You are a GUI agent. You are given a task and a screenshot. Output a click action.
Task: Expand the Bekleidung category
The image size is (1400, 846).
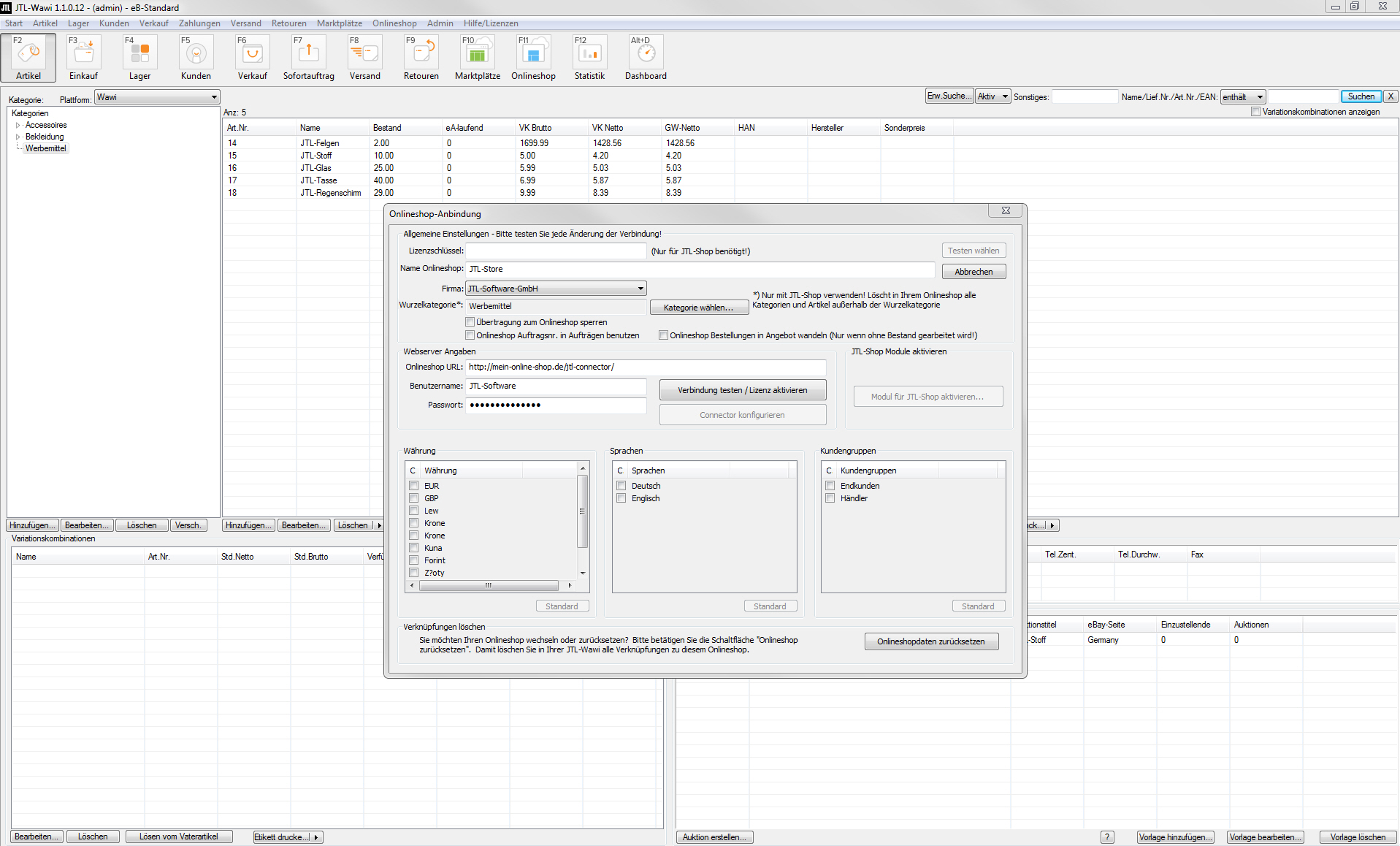point(18,137)
